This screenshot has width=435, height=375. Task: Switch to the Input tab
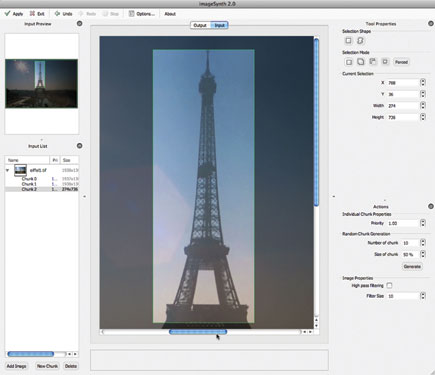(219, 25)
